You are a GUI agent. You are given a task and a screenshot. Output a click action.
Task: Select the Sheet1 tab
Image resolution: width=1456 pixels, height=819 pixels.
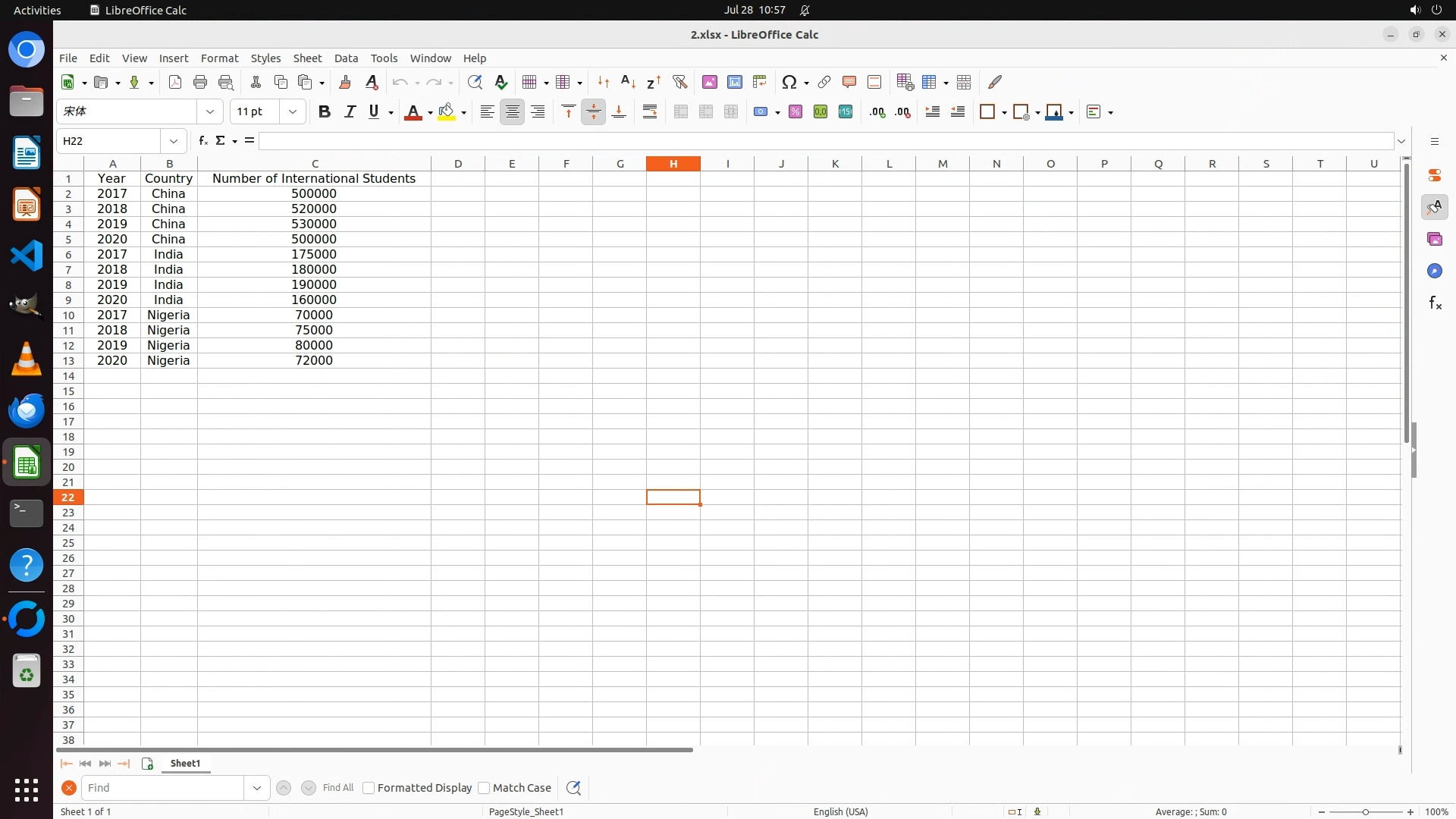coord(185,764)
